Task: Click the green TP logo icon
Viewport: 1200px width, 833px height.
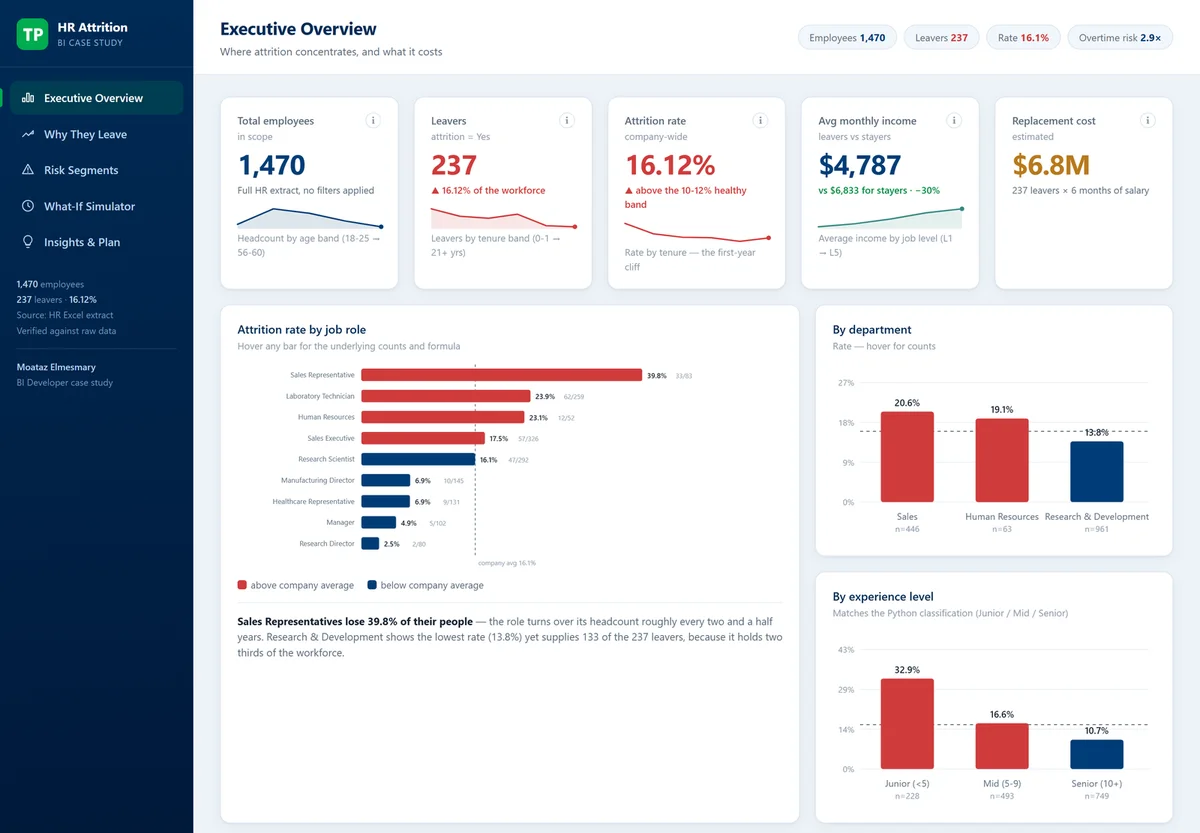Action: [x=33, y=34]
